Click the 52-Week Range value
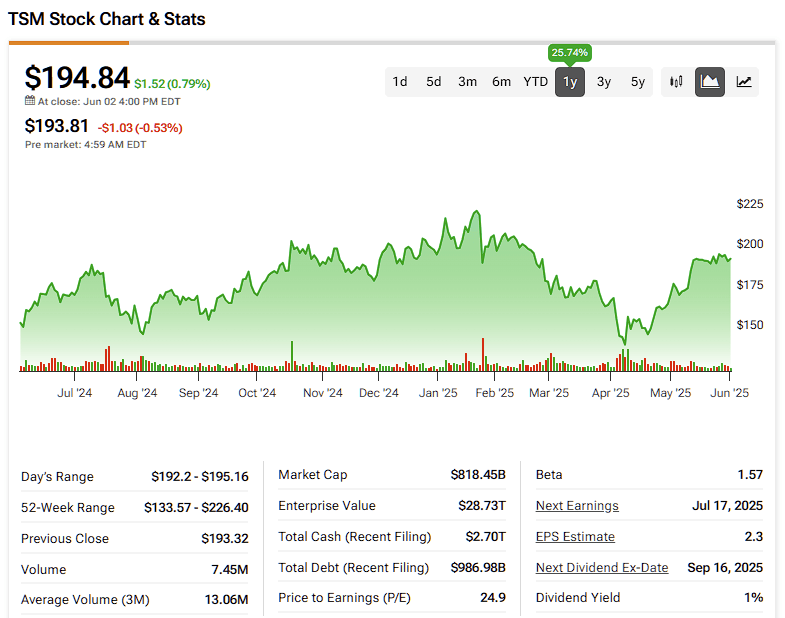785x618 pixels. (x=196, y=508)
